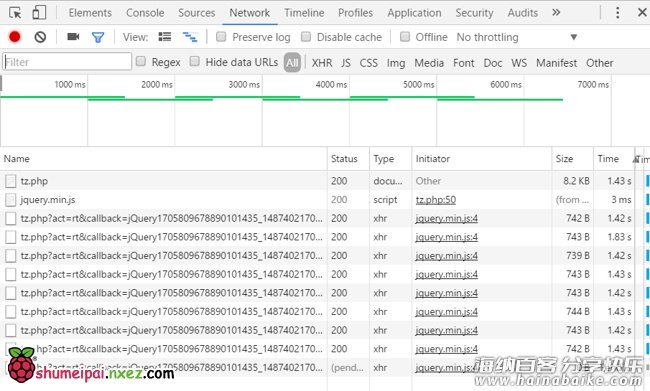
Task: Open jquery.min.js:4 link in the 739 B row
Action: point(446,256)
